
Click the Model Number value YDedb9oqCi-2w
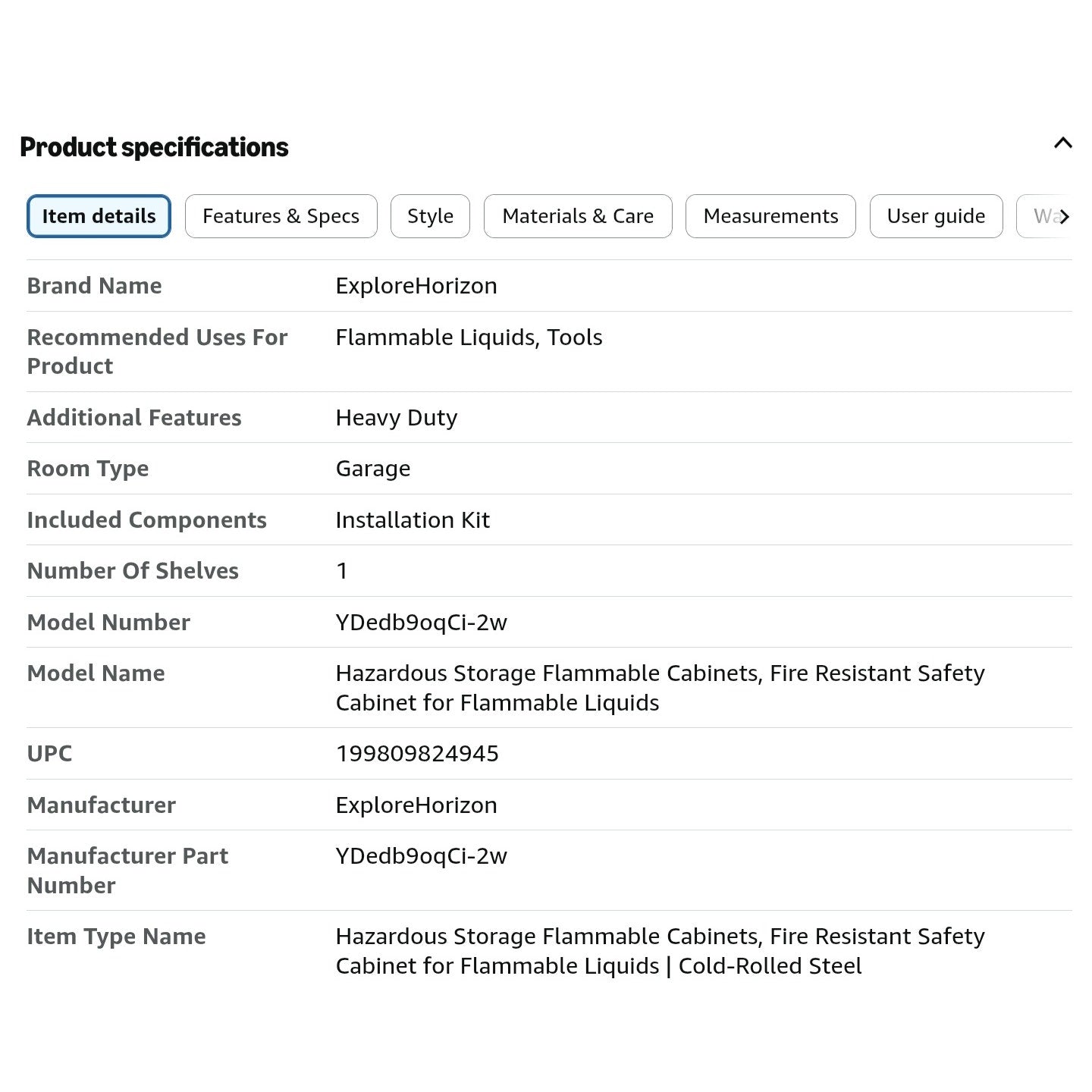(421, 623)
